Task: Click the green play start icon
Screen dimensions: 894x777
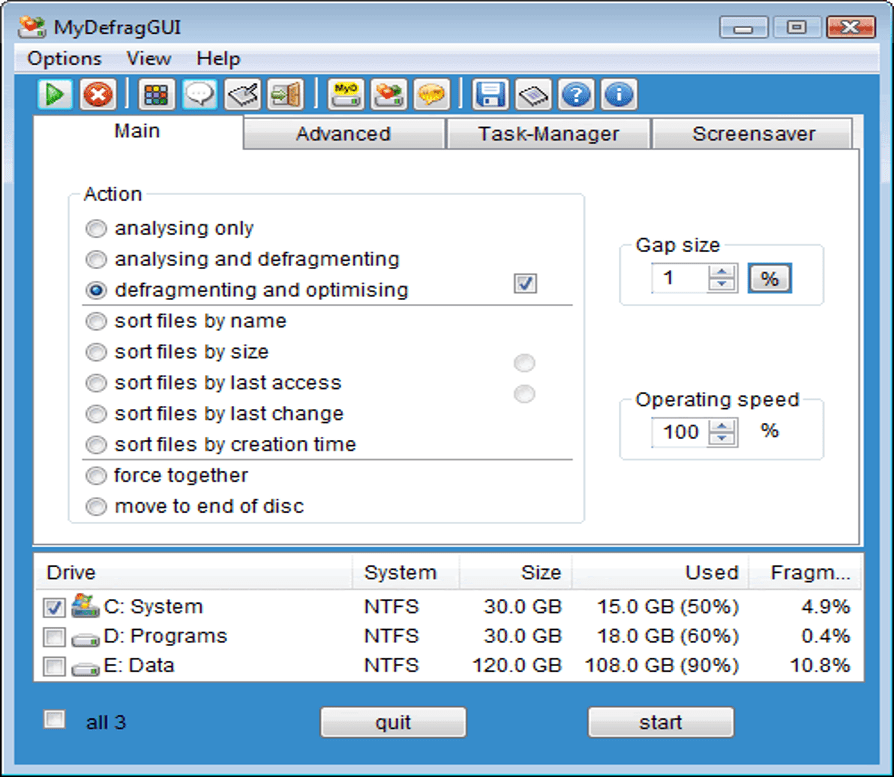Action: [x=55, y=95]
